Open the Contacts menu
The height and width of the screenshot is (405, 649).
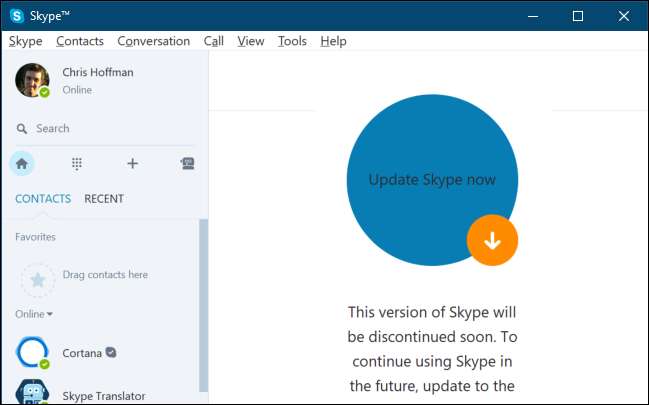click(x=80, y=41)
